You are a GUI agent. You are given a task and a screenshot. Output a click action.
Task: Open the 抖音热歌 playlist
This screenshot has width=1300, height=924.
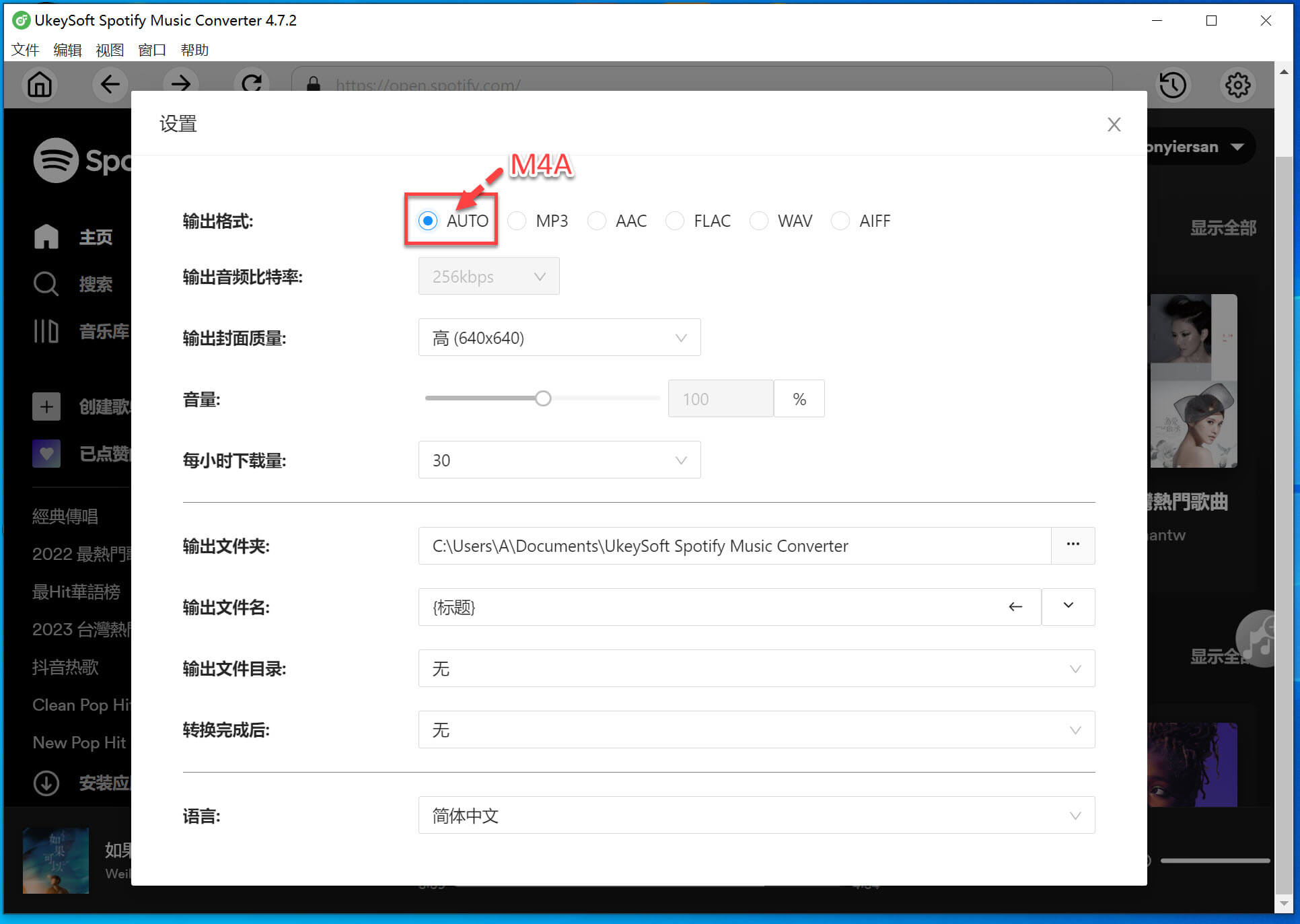pos(65,667)
